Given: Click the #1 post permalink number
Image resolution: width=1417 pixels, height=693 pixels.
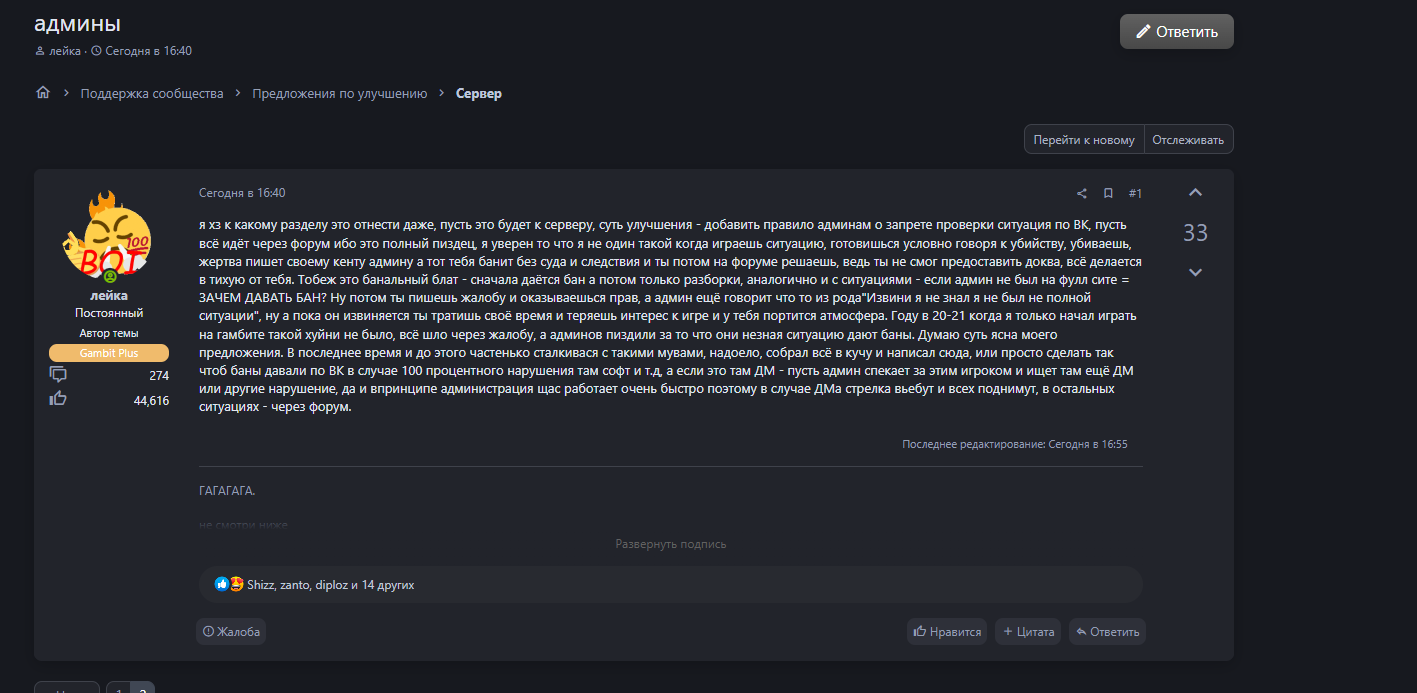Looking at the screenshot, I should (x=1135, y=194).
